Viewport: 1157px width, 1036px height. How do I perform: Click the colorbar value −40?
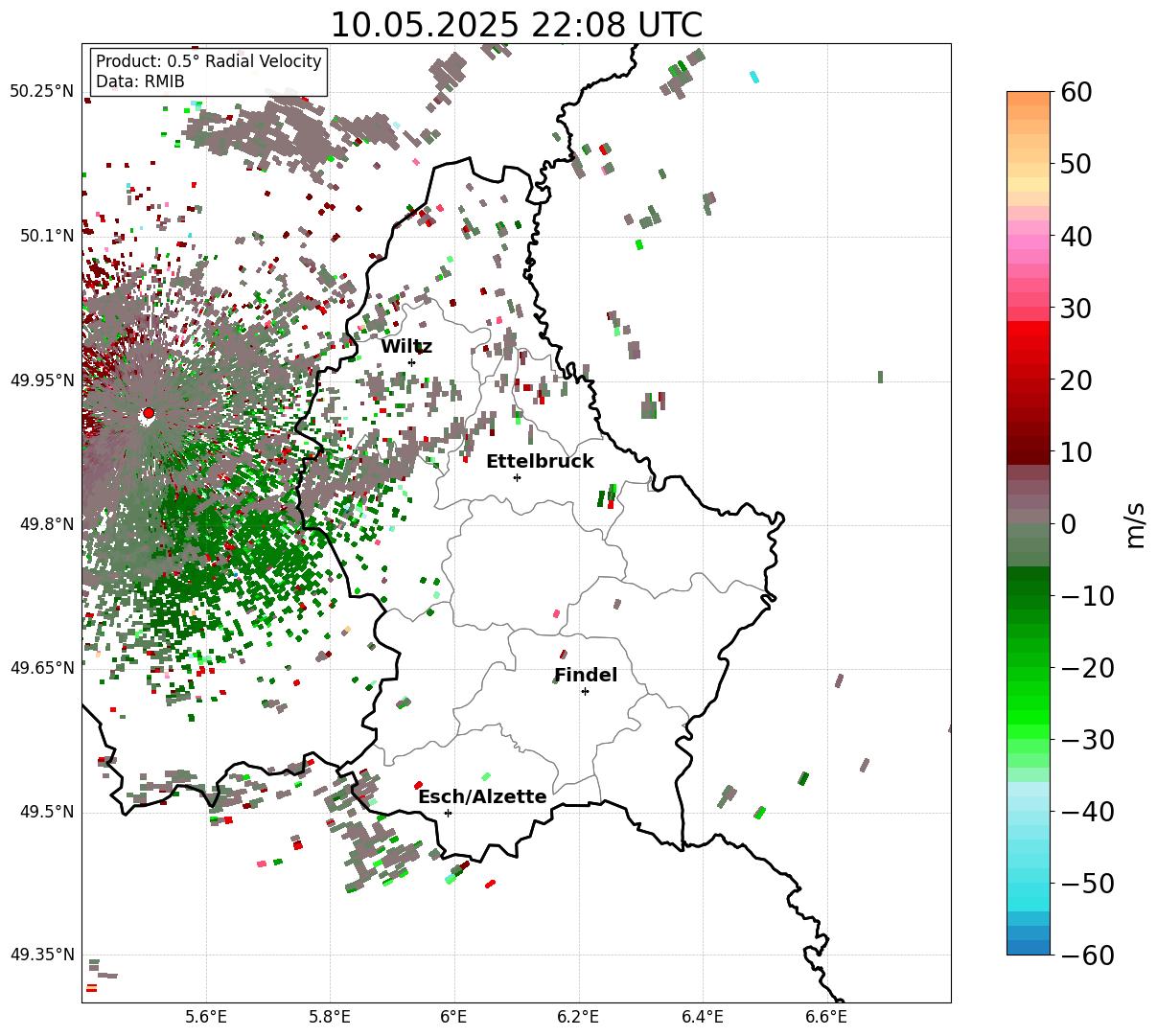click(x=1088, y=812)
